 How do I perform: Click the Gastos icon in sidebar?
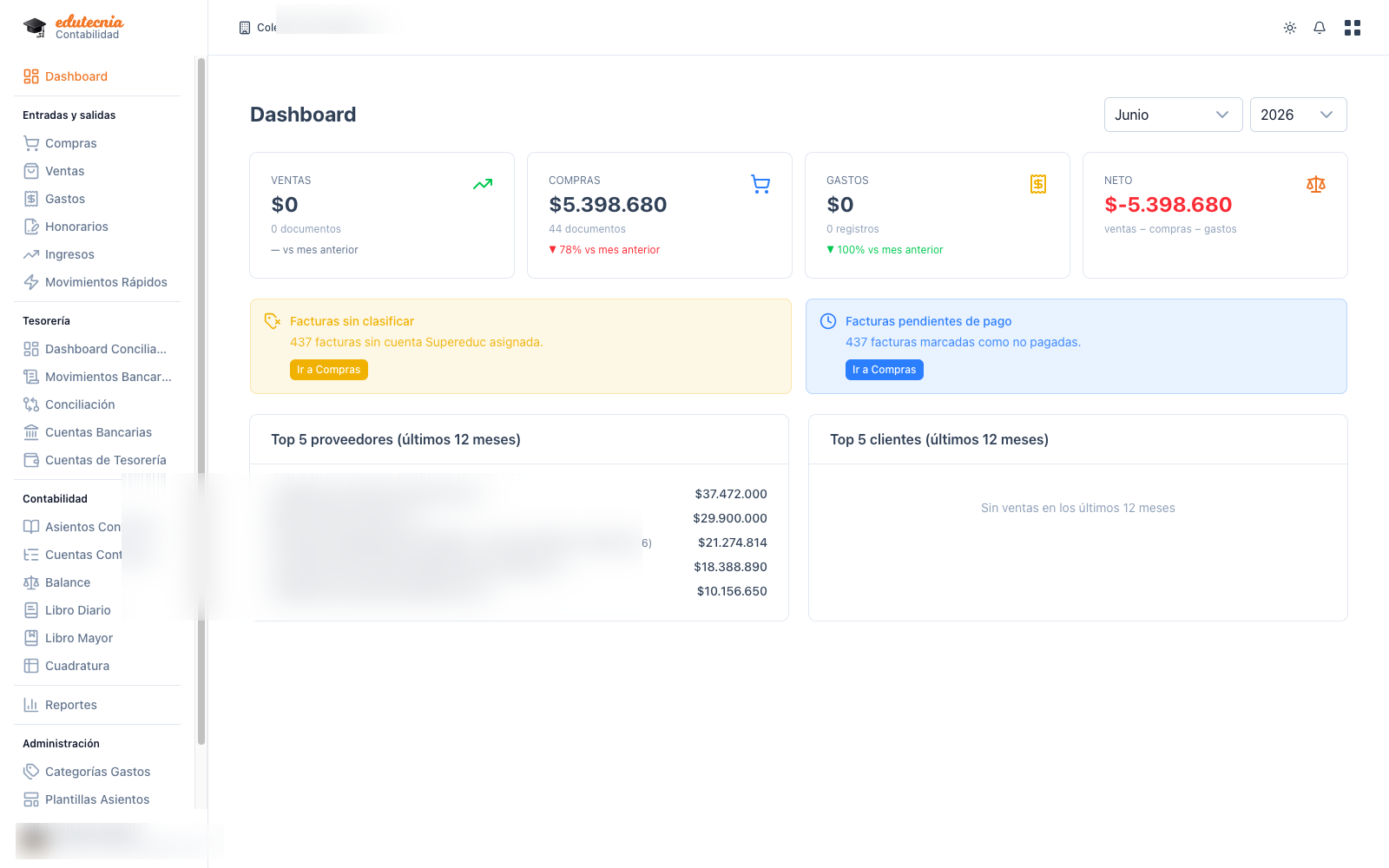click(x=31, y=199)
